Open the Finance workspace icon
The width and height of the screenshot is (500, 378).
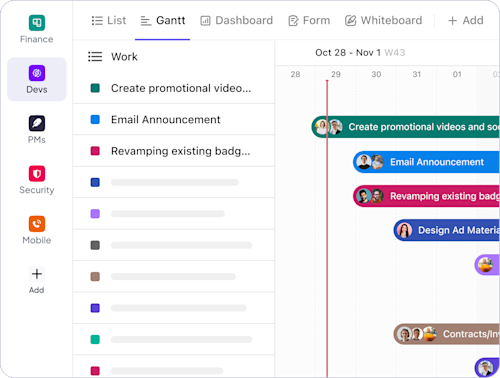(x=37, y=23)
